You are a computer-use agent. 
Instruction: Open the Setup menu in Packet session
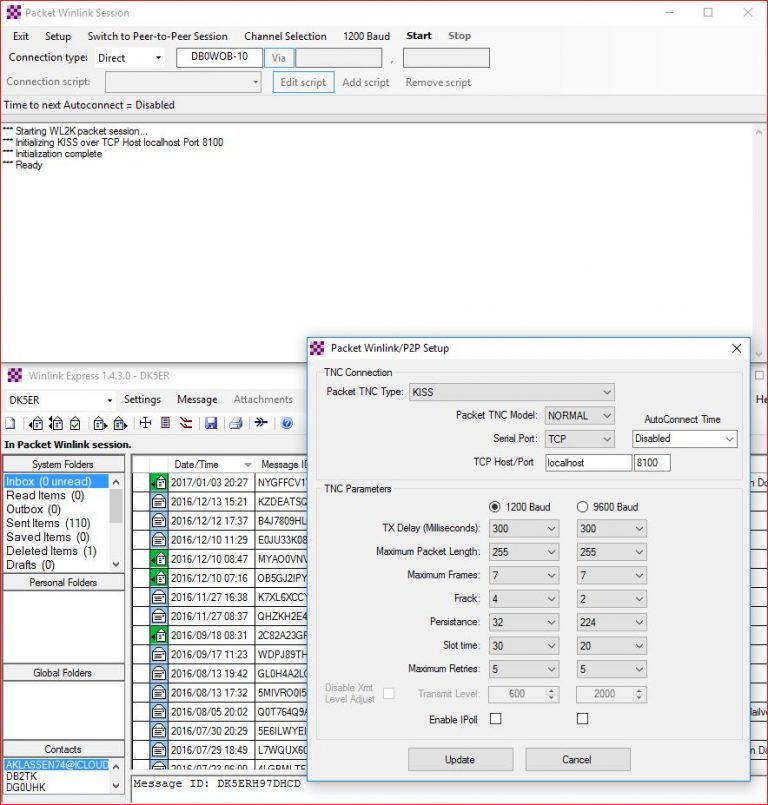click(x=58, y=36)
